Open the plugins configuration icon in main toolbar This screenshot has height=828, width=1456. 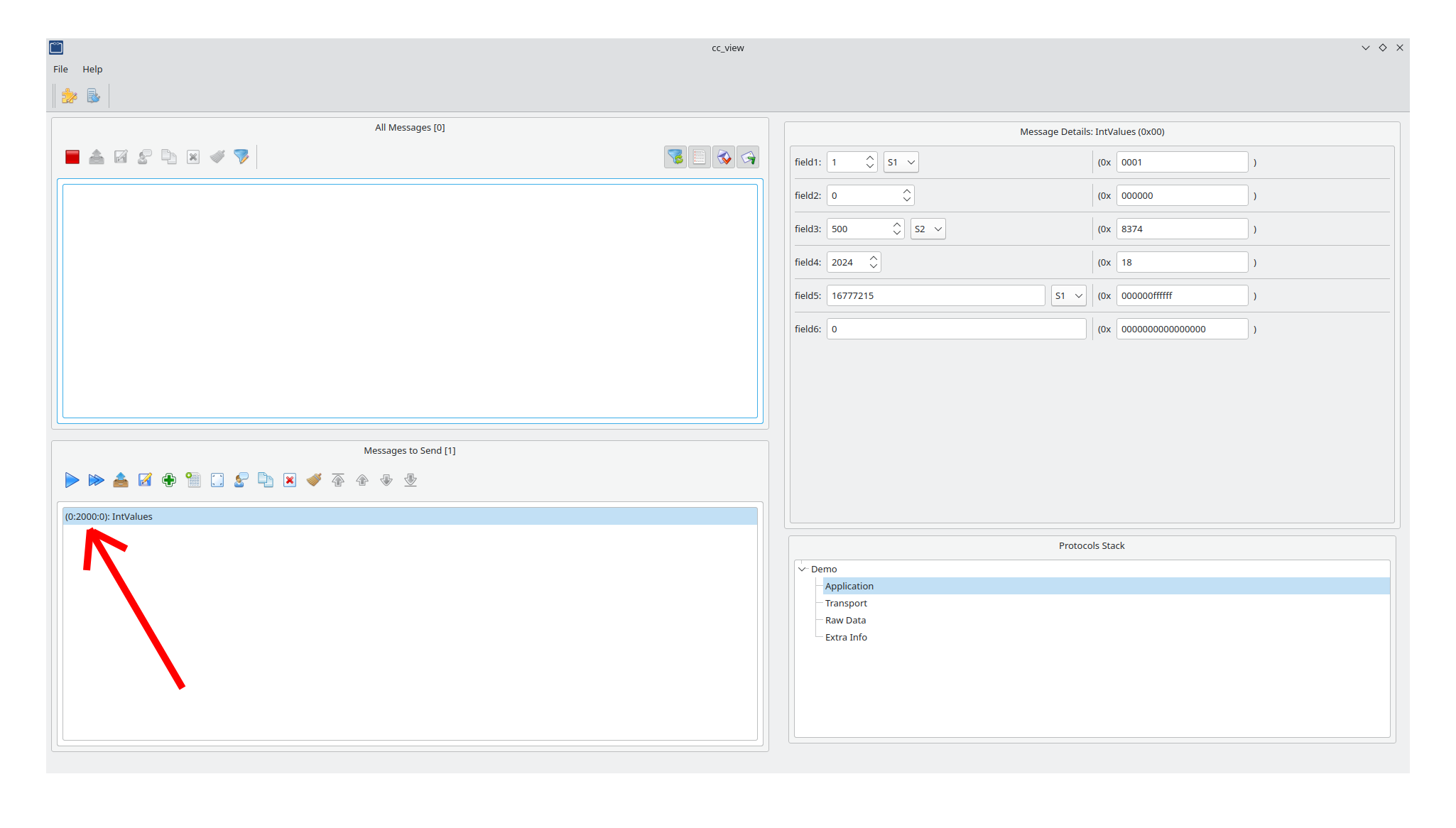click(x=70, y=96)
